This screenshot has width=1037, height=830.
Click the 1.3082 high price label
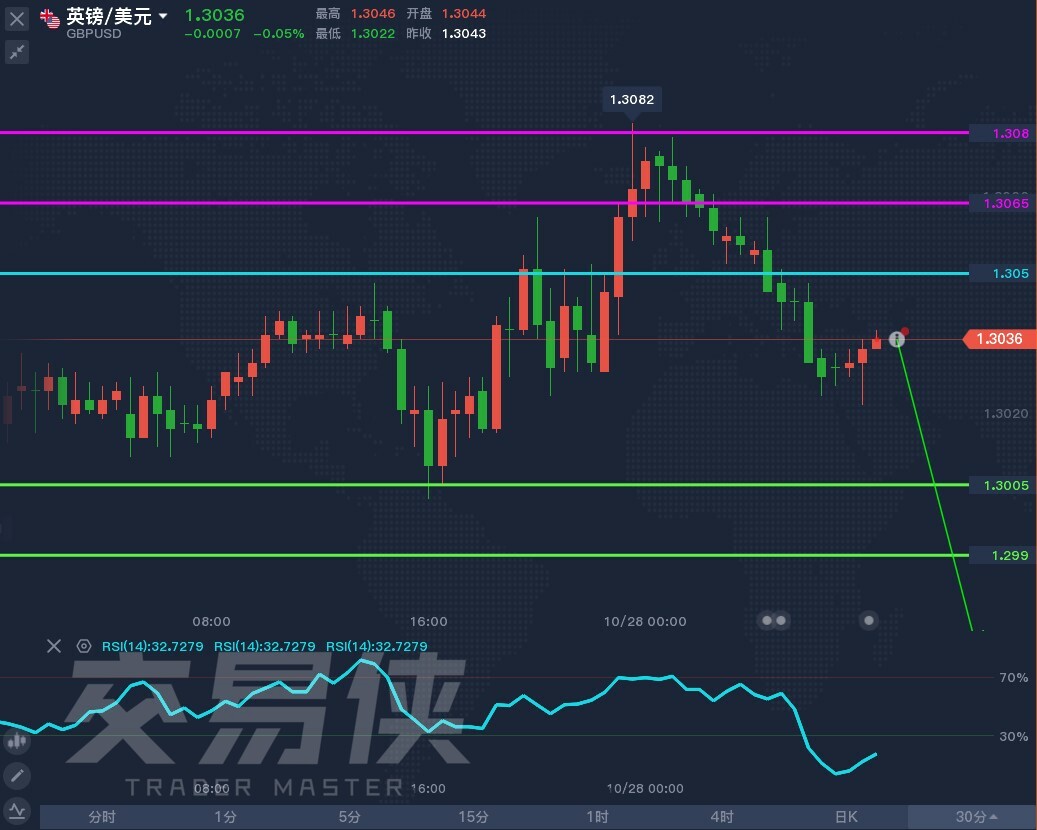tap(632, 100)
